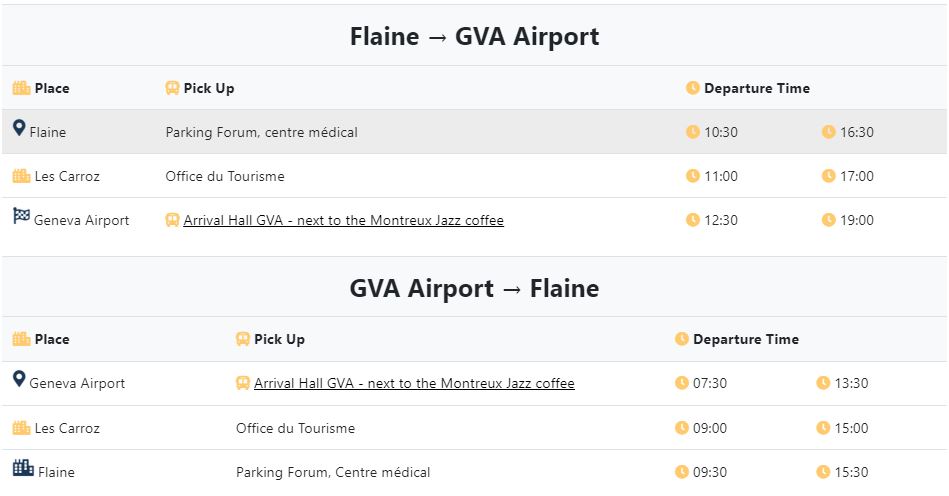The image size is (949, 496).
Task: Click the Parking Forum, centre médical pick up in the Flaine → GVA table
Action: click(x=261, y=132)
